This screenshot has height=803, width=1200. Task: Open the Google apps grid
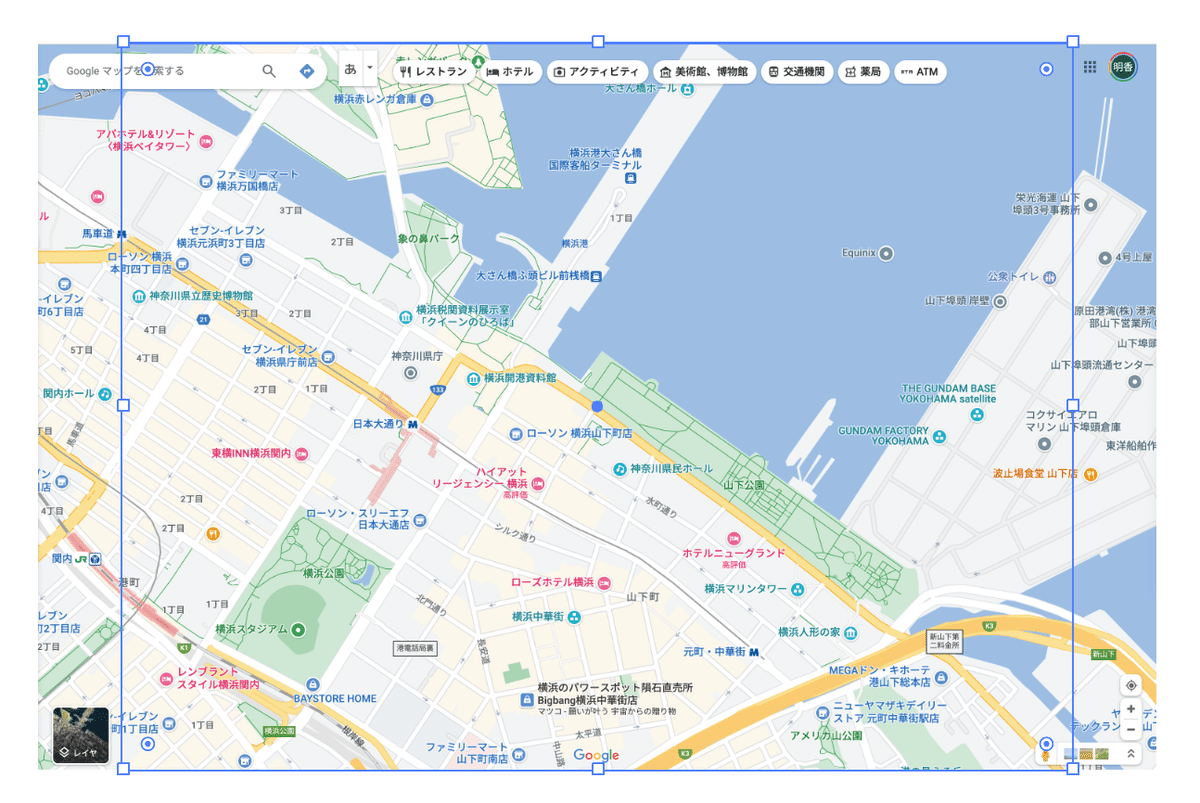(x=1090, y=67)
